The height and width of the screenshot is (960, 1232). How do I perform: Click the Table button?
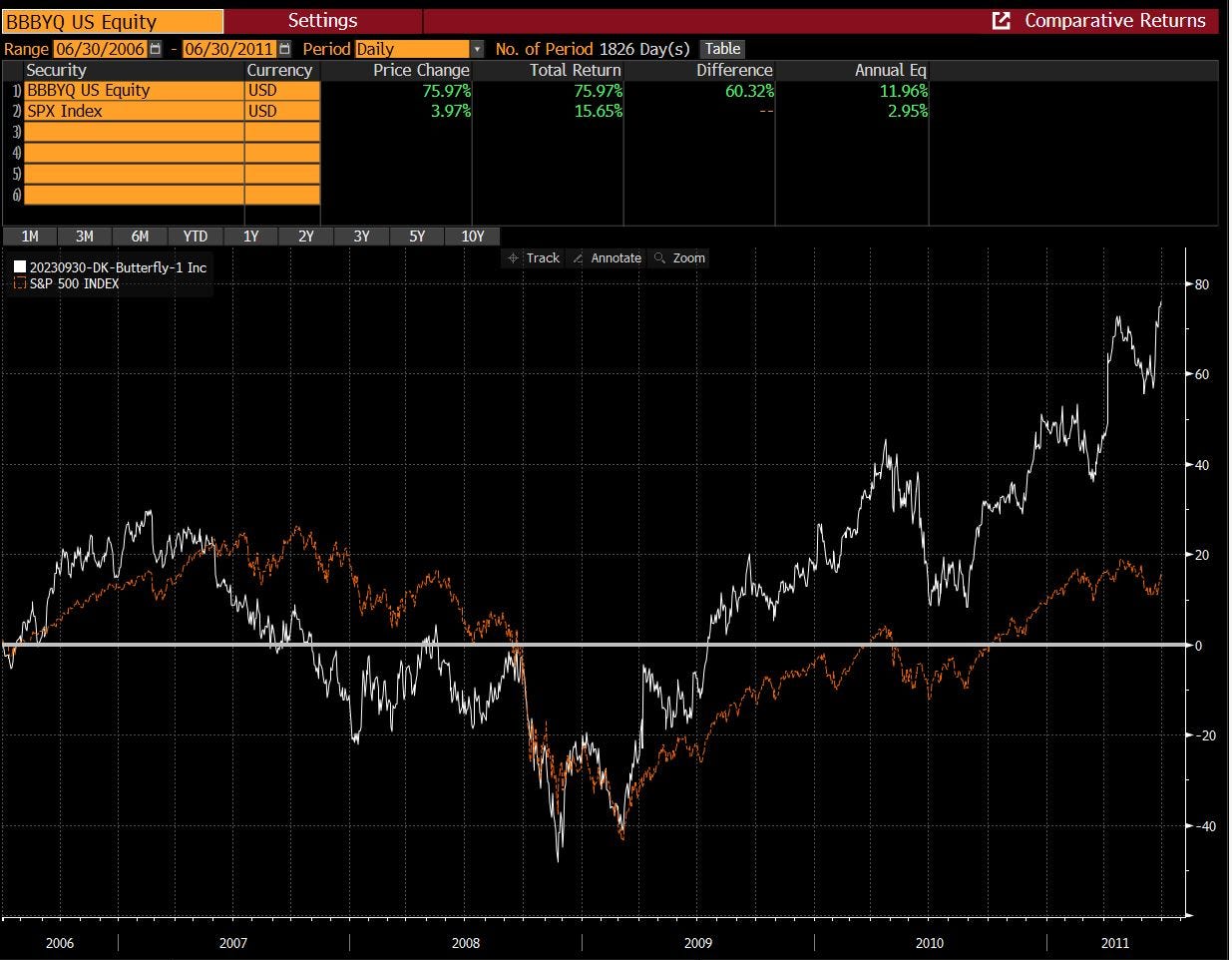point(722,49)
